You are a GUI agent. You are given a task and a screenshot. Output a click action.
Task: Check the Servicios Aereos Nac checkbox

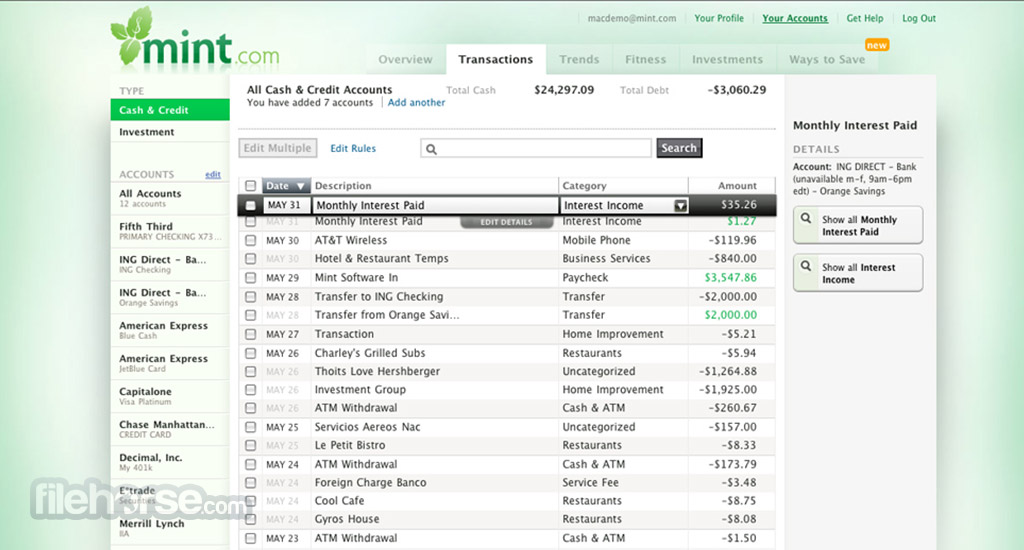(250, 427)
